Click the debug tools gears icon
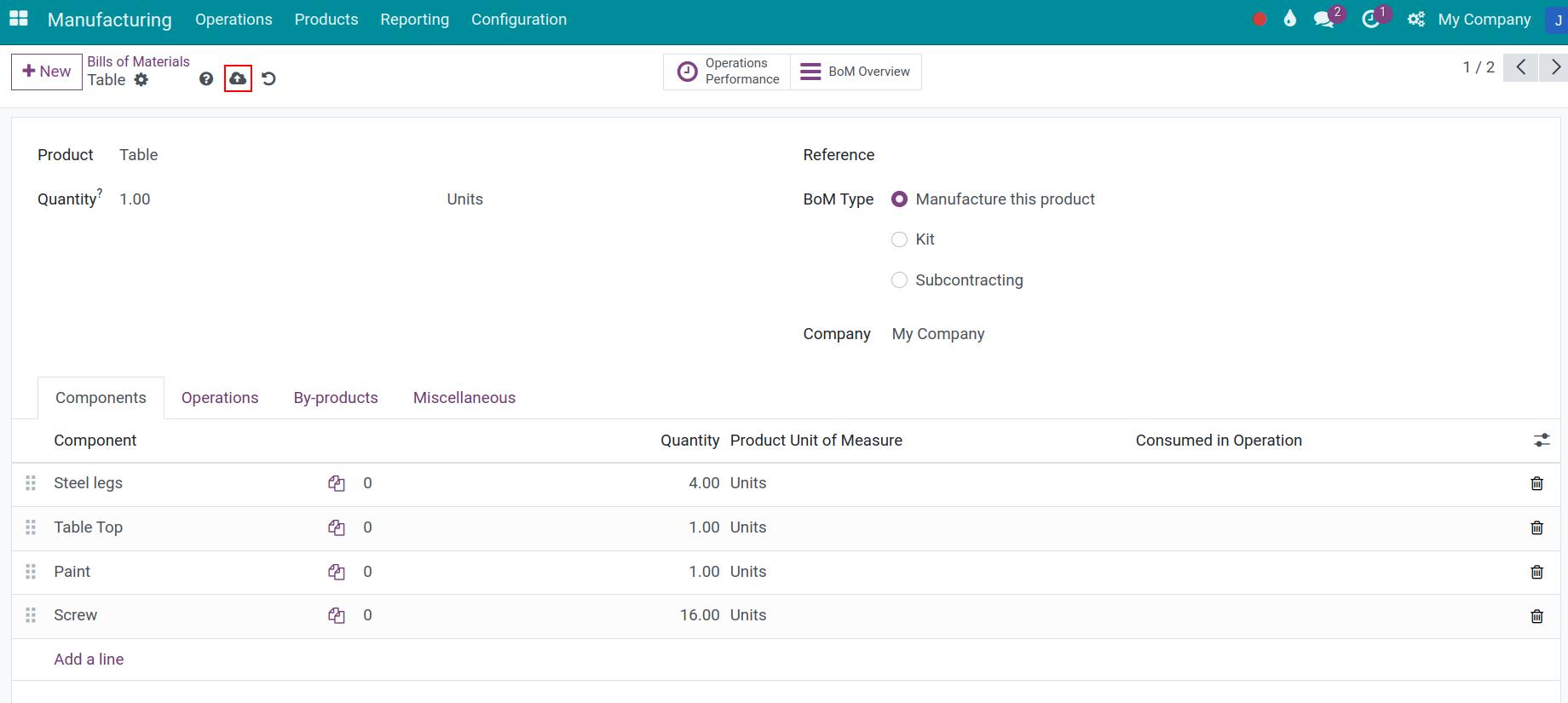Viewport: 1568px width, 703px height. [x=1415, y=19]
